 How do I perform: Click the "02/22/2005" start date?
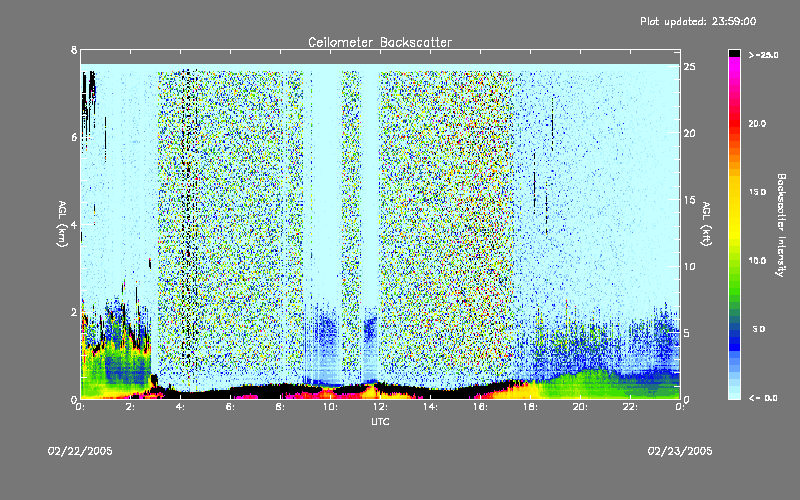click(x=80, y=451)
